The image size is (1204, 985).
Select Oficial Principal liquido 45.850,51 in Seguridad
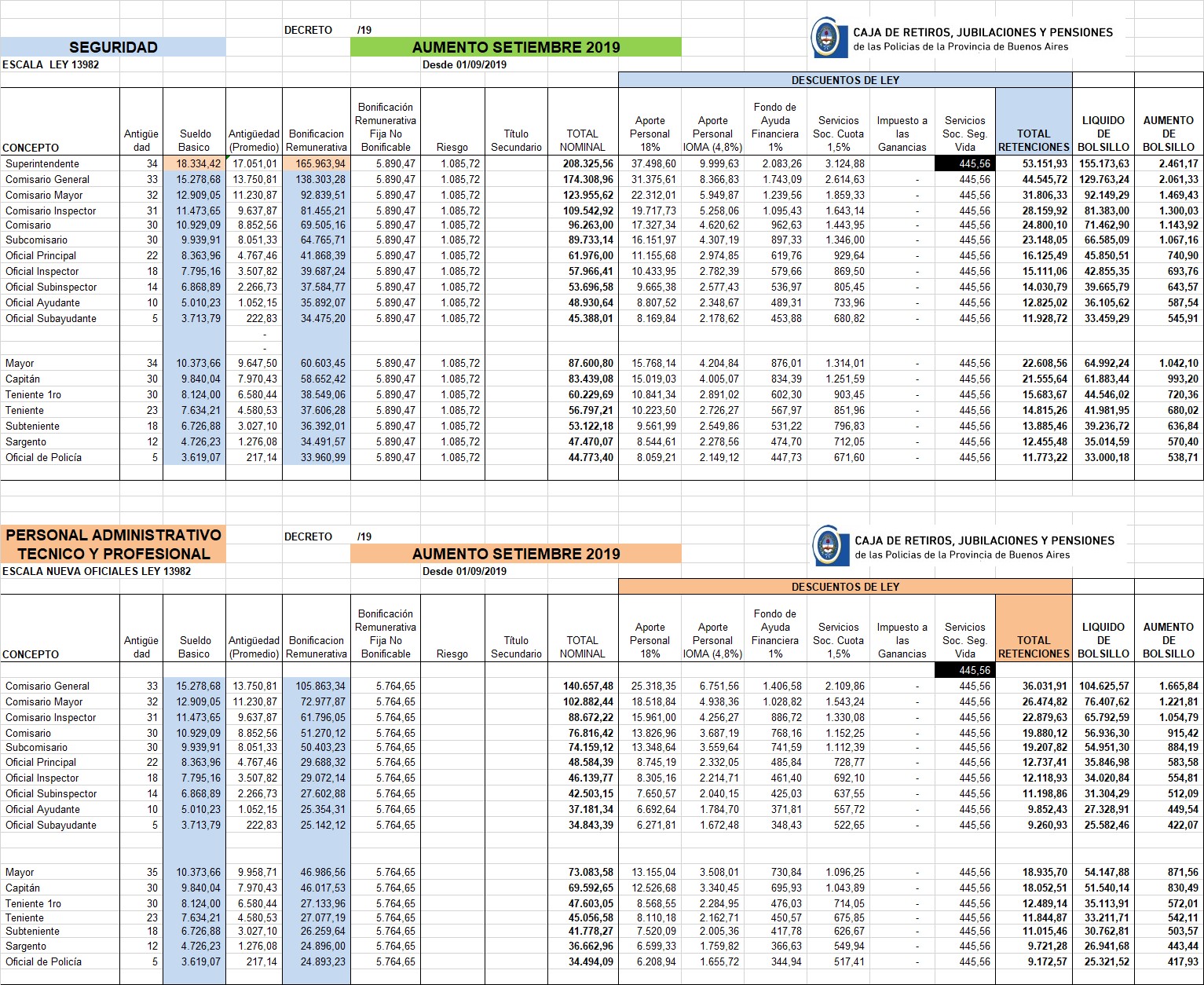click(1103, 255)
